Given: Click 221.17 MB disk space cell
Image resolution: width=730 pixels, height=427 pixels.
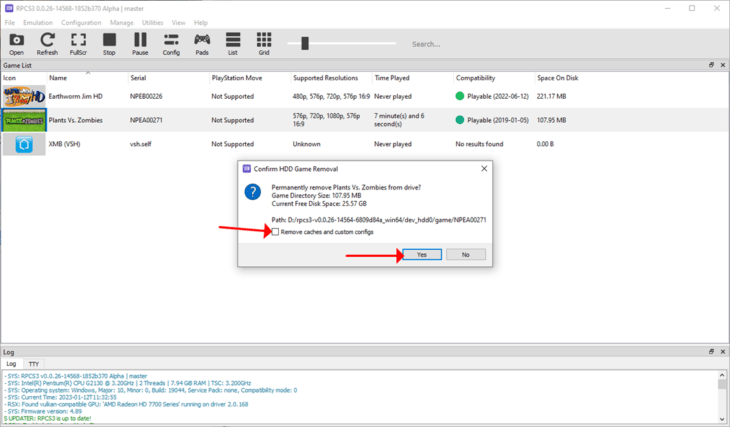Looking at the screenshot, I should (x=551, y=96).
